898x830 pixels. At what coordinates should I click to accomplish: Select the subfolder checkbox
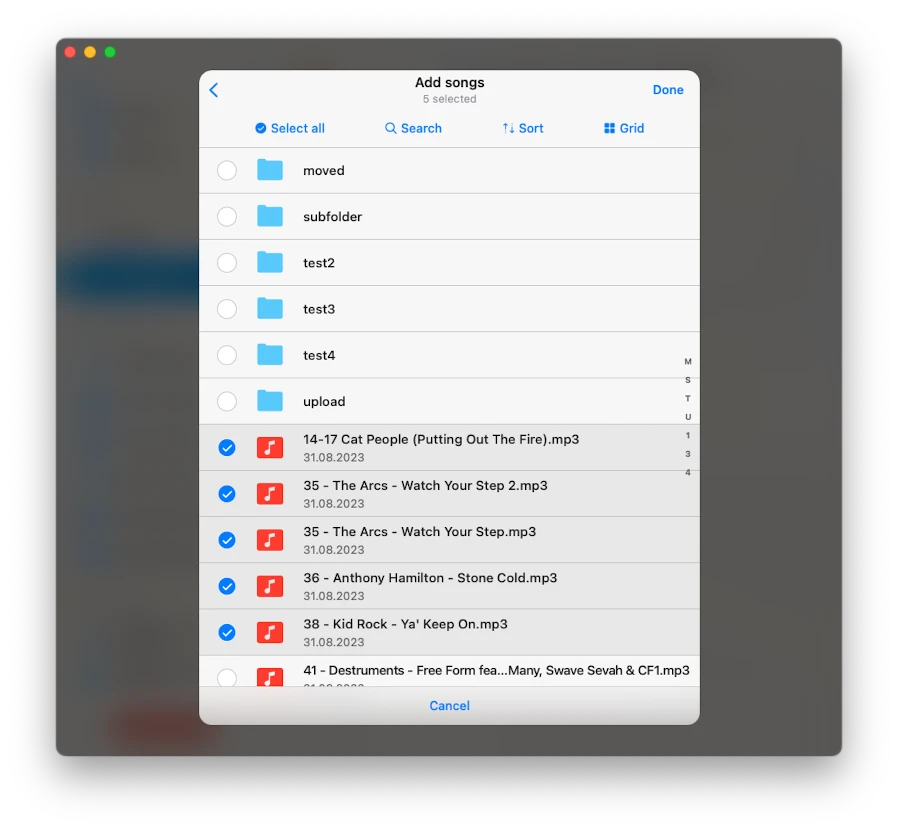click(227, 216)
